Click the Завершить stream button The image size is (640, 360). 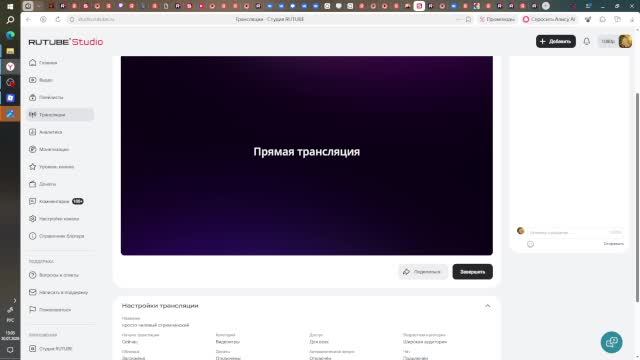click(472, 272)
